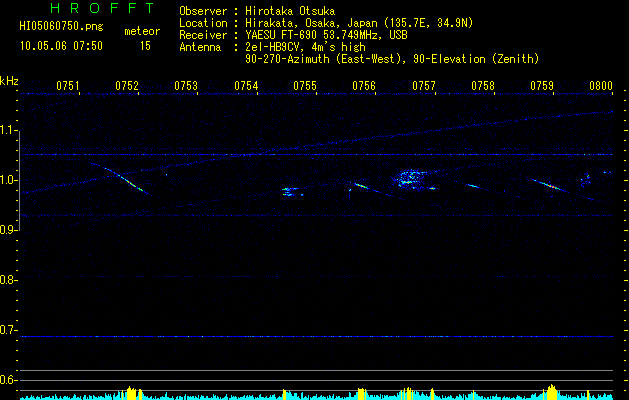Click the meteor echo streak near 0756
Screen dimensions: 629x400
363,187
